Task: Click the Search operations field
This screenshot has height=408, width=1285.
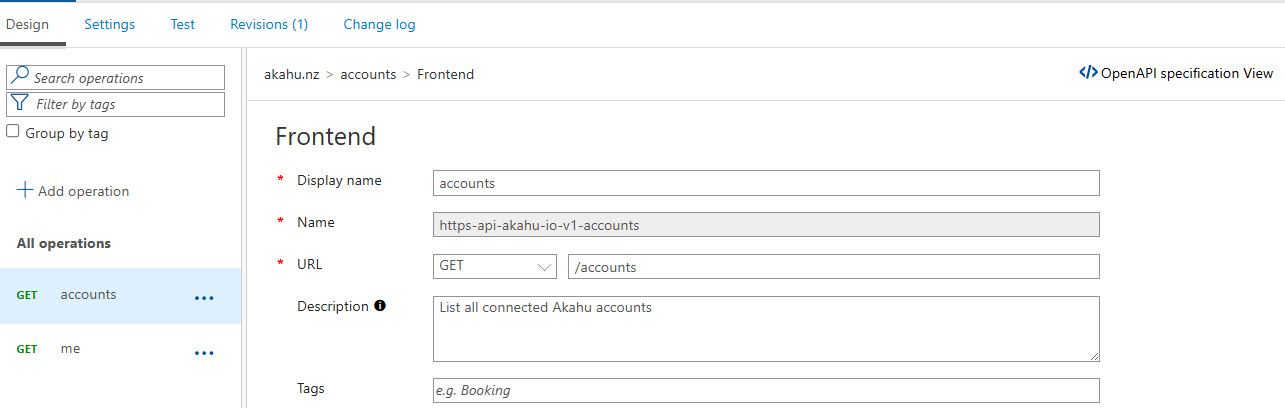Action: (x=115, y=78)
